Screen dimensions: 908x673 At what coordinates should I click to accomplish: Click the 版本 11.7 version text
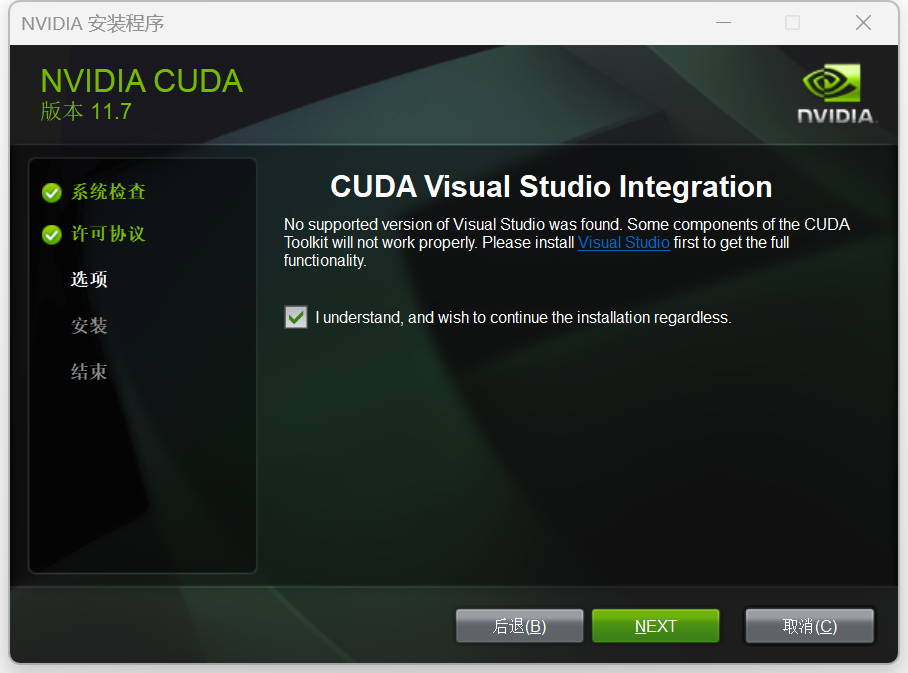coord(86,111)
